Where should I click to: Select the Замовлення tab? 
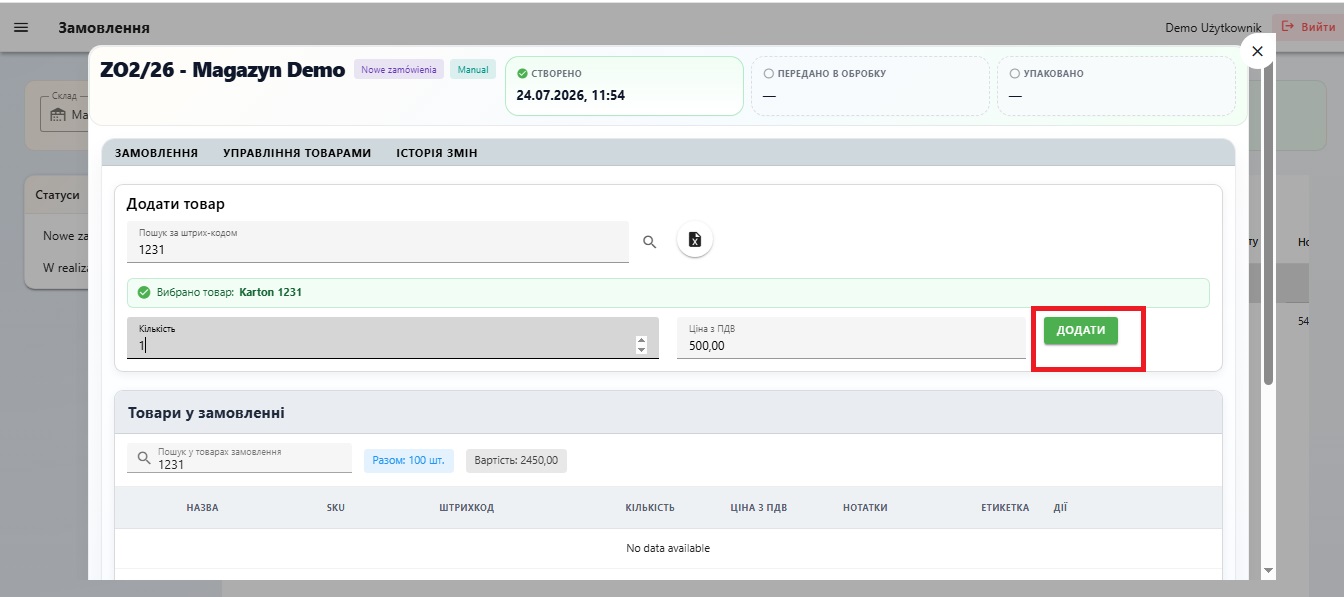(156, 153)
